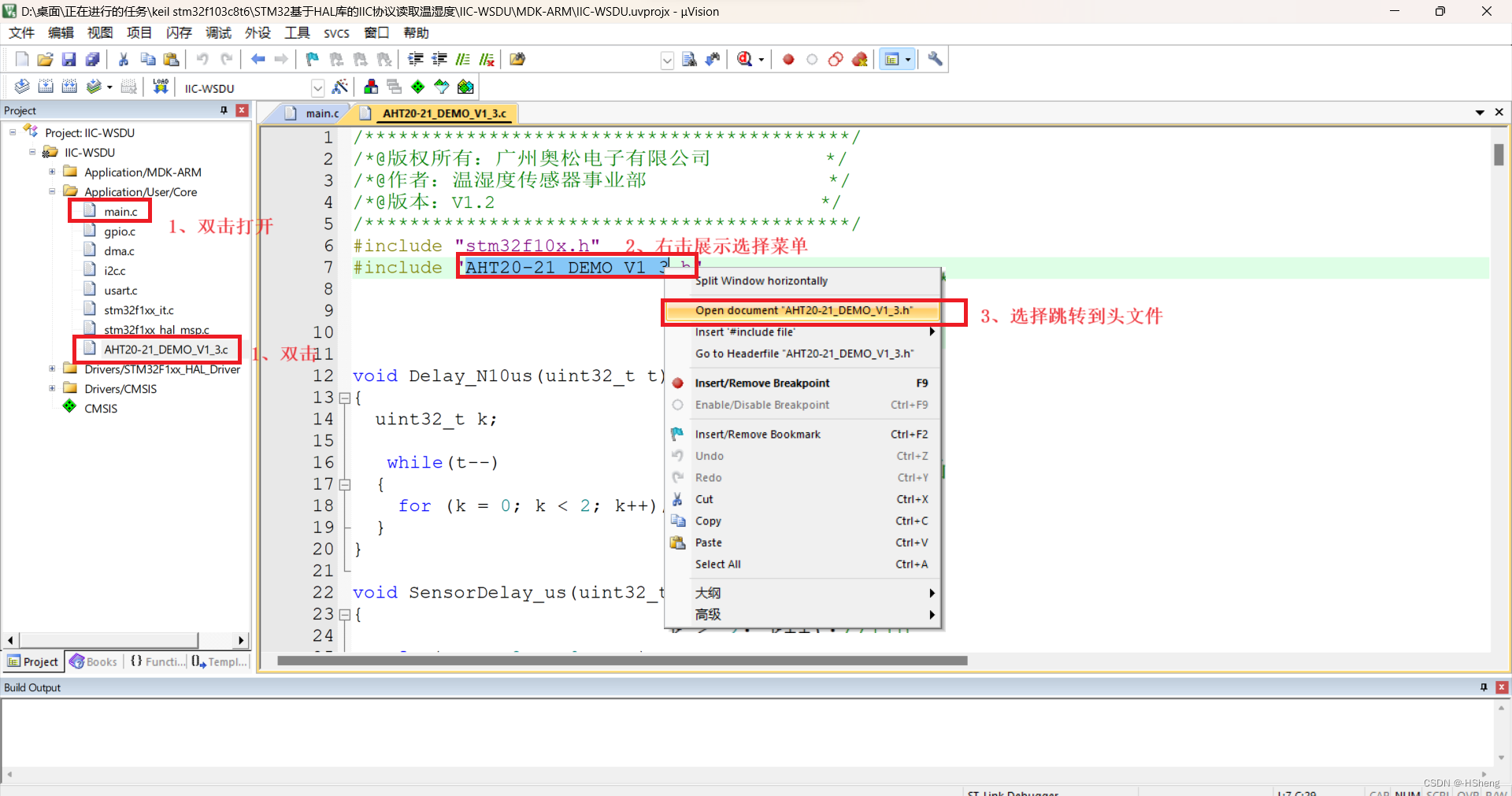Open the IIC-WSDU target selection dropdown
1512x796 pixels.
coord(317,87)
